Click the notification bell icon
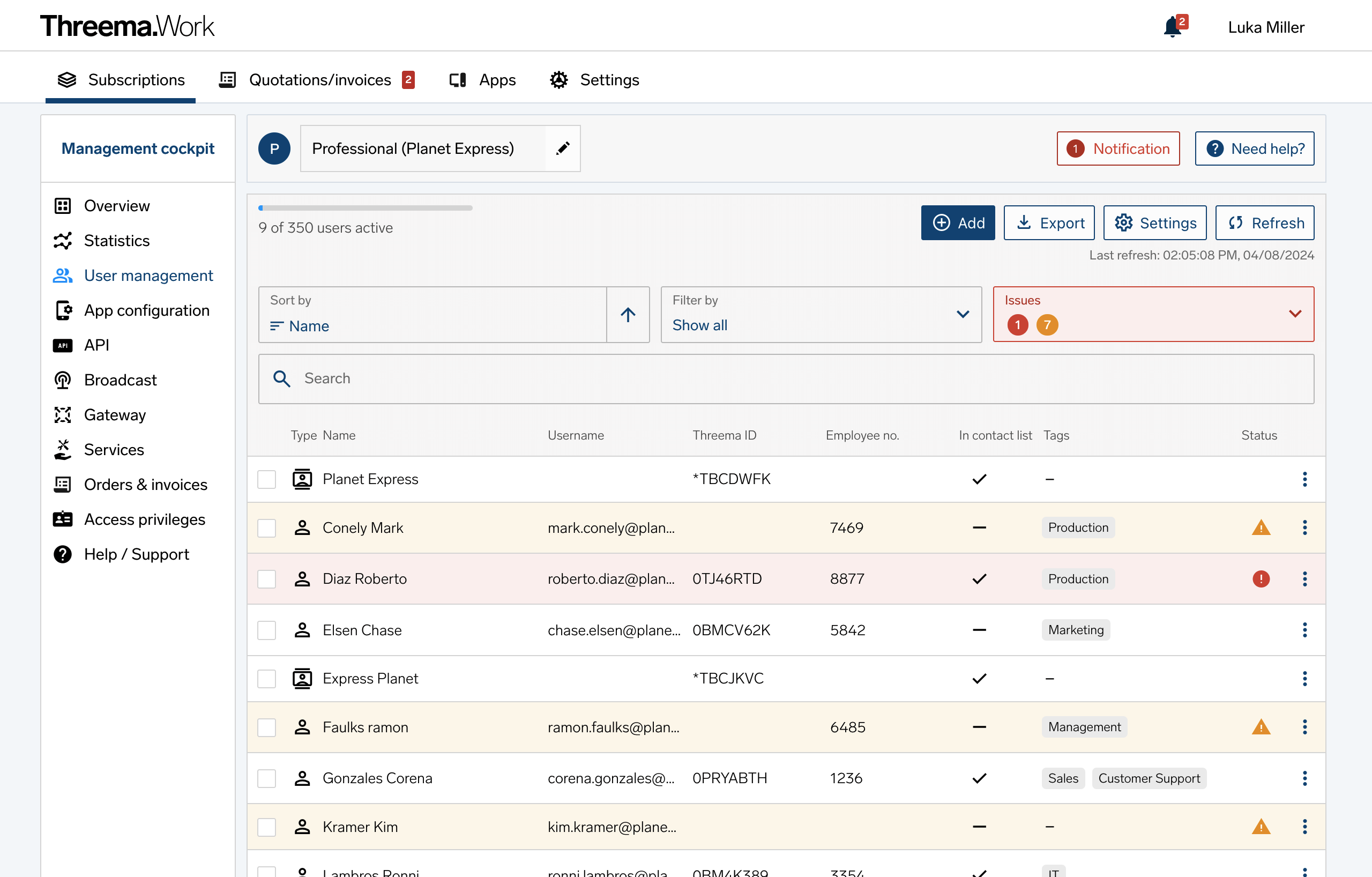 pos(1173,27)
